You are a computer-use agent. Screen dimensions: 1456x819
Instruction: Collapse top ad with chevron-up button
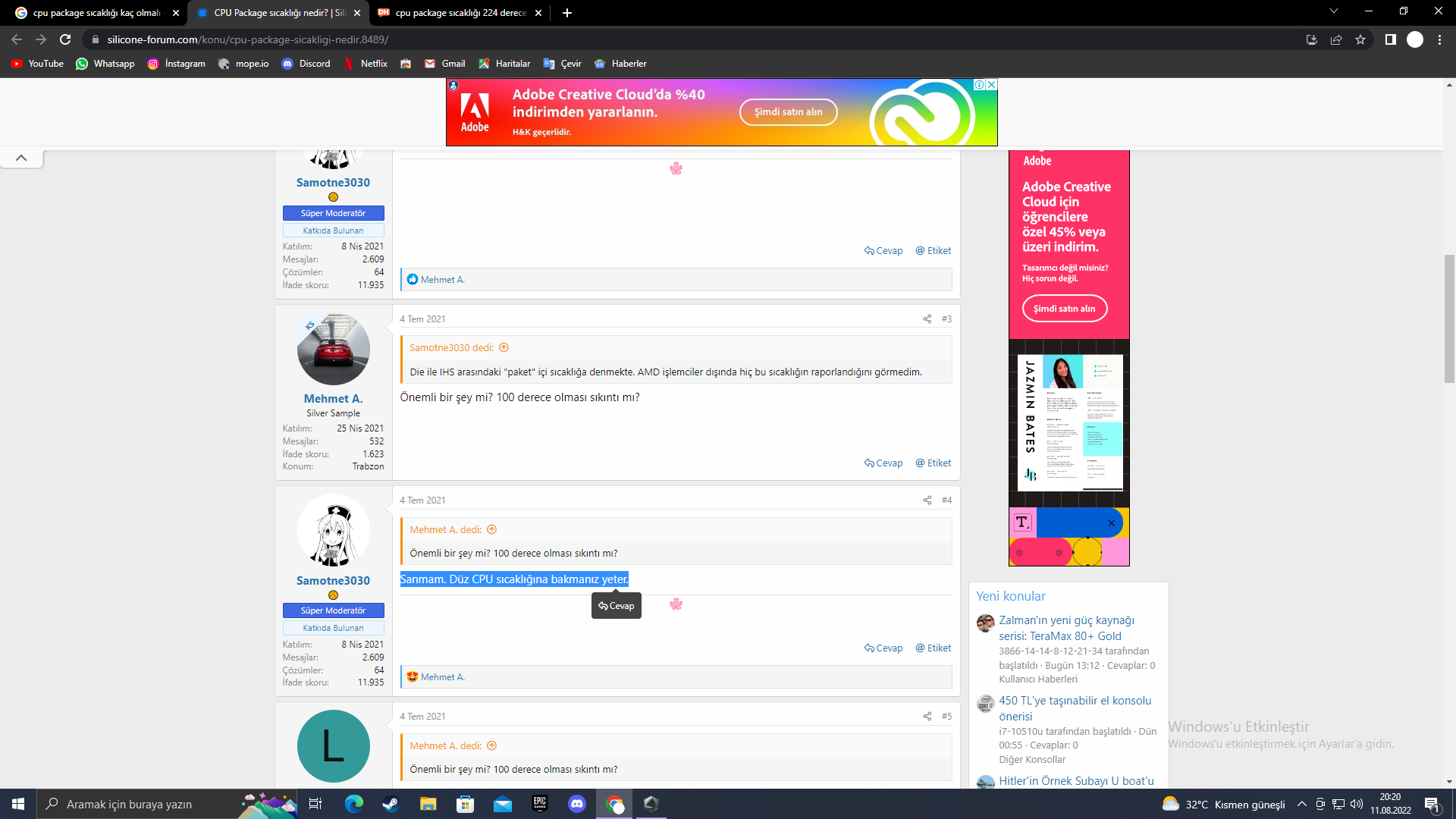pyautogui.click(x=21, y=158)
